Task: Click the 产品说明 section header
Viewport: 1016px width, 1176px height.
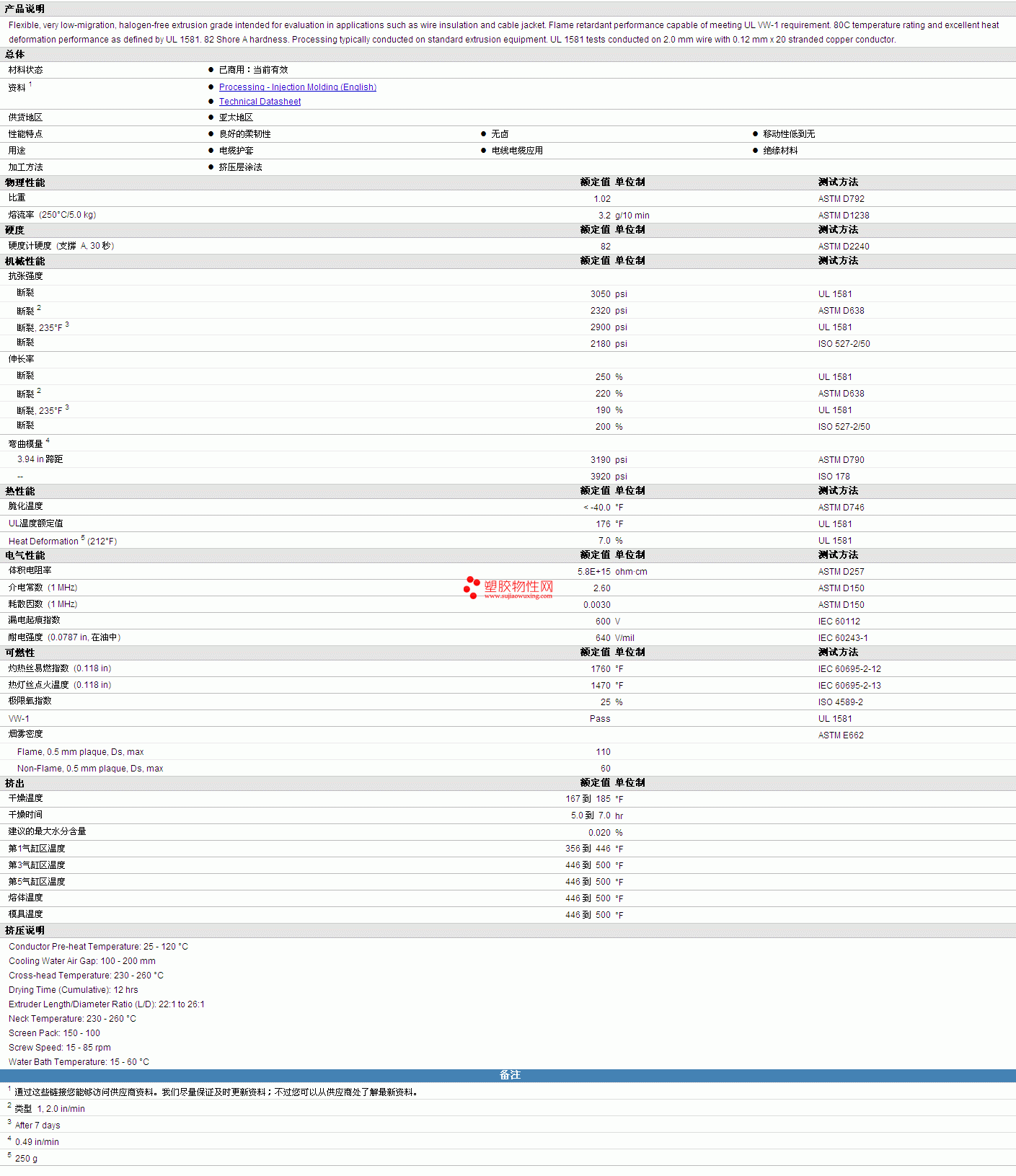Action: [25, 9]
